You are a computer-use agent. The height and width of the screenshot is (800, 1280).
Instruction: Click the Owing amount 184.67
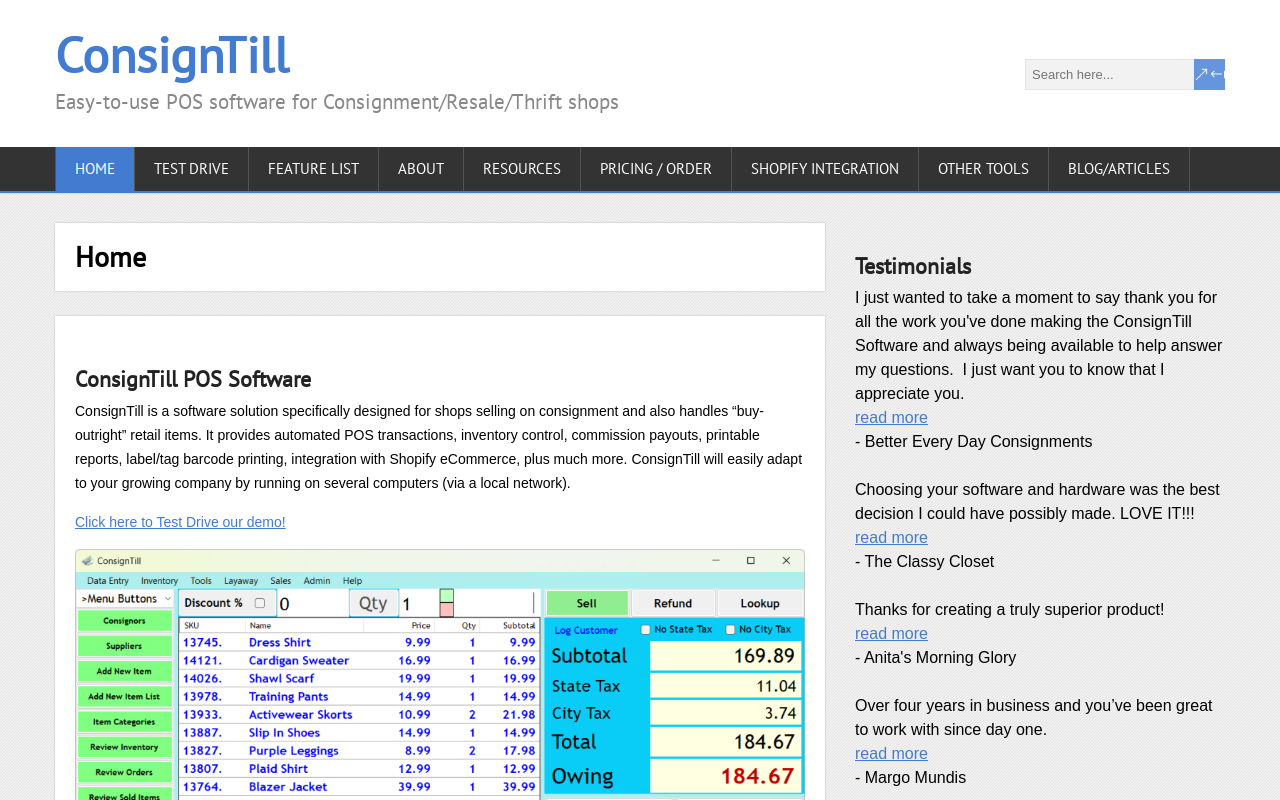[725, 775]
